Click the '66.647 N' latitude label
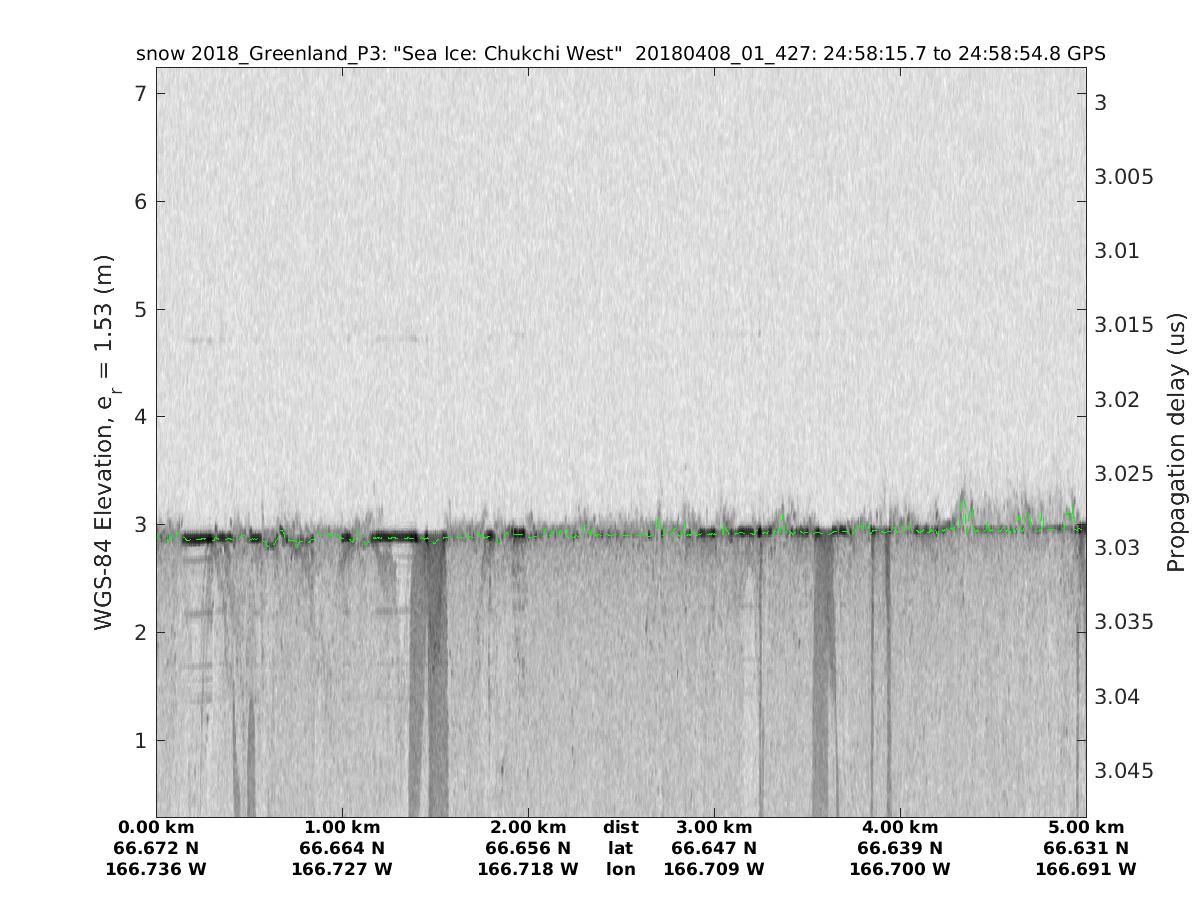Image resolution: width=1200 pixels, height=900 pixels. pos(714,849)
